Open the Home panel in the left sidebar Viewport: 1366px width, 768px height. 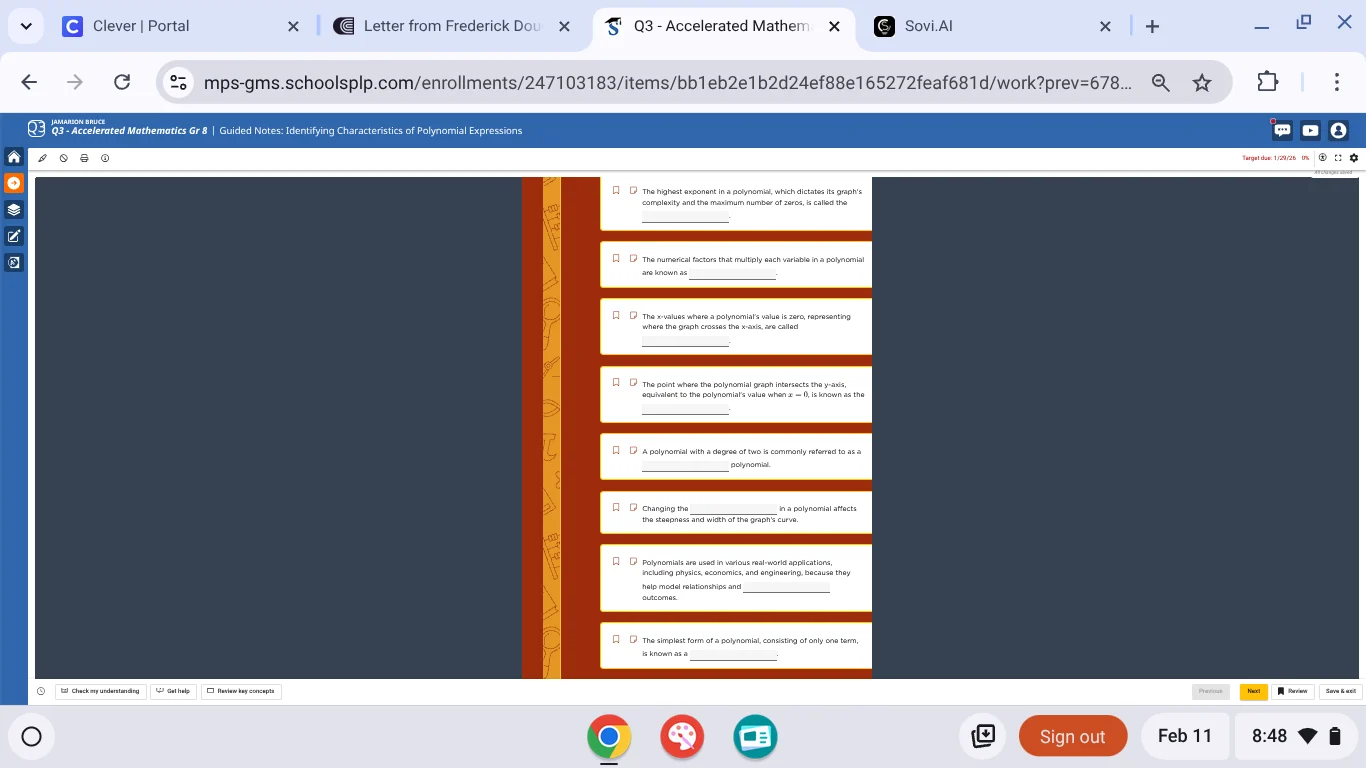tap(13, 157)
